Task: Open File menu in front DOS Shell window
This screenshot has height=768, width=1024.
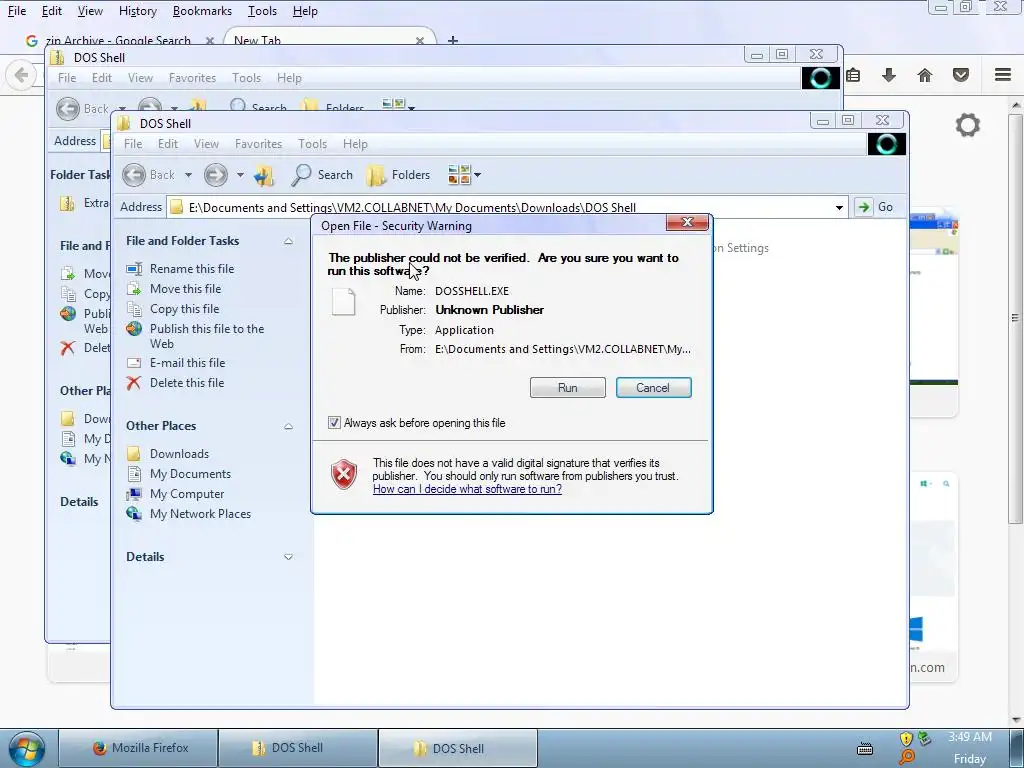Action: (133, 144)
